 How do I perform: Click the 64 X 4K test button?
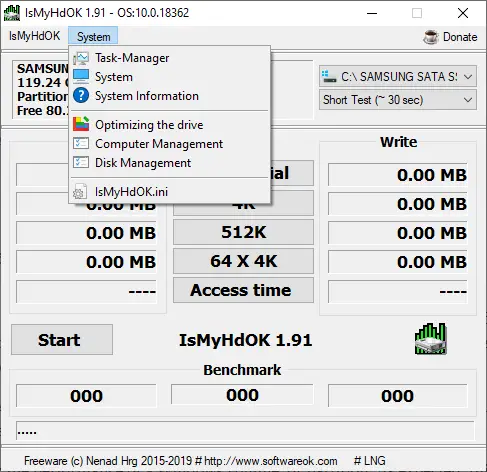click(x=243, y=261)
